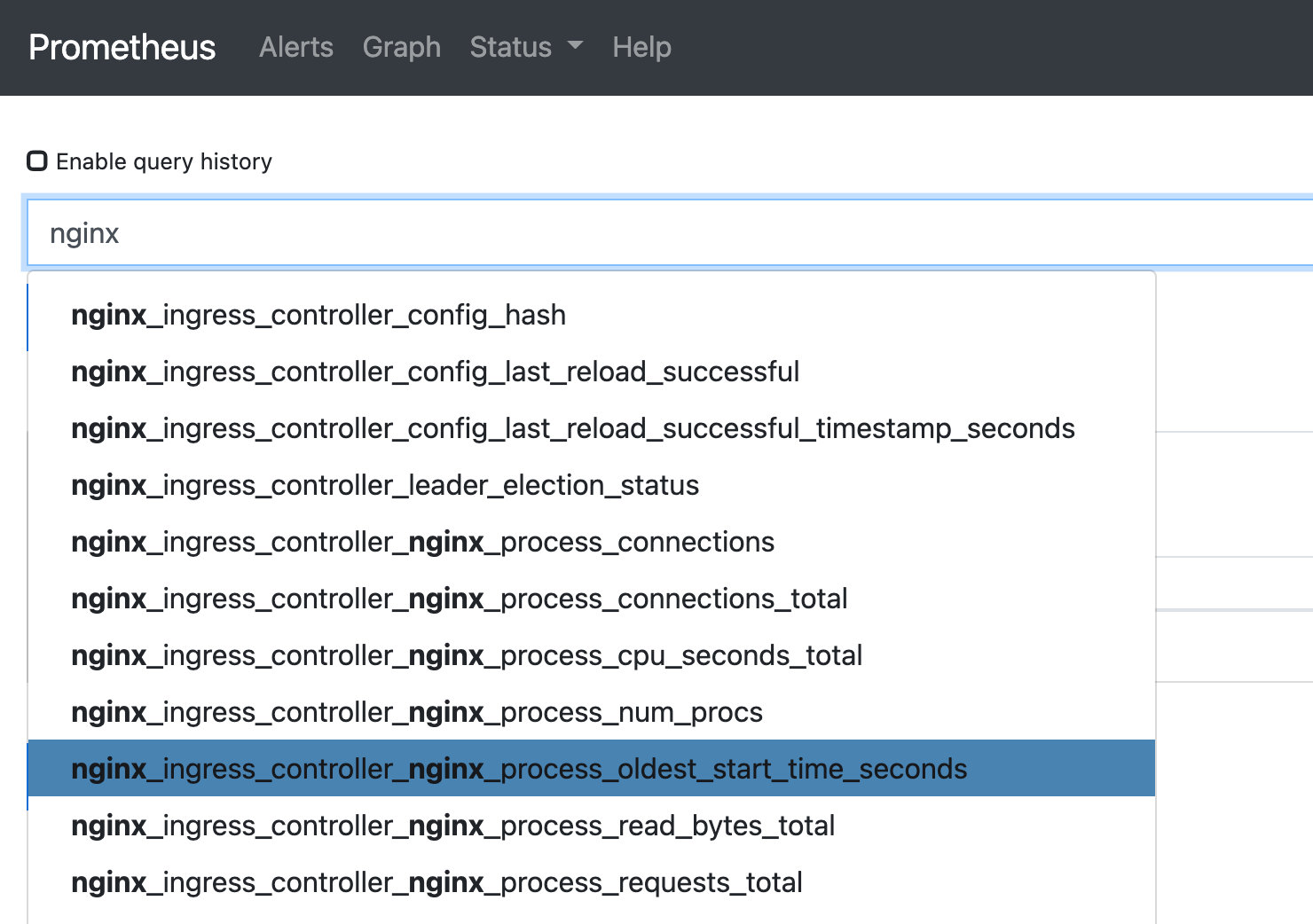Click the expression input containing nginx
Viewport: 1313px width, 924px height.
click(621, 233)
